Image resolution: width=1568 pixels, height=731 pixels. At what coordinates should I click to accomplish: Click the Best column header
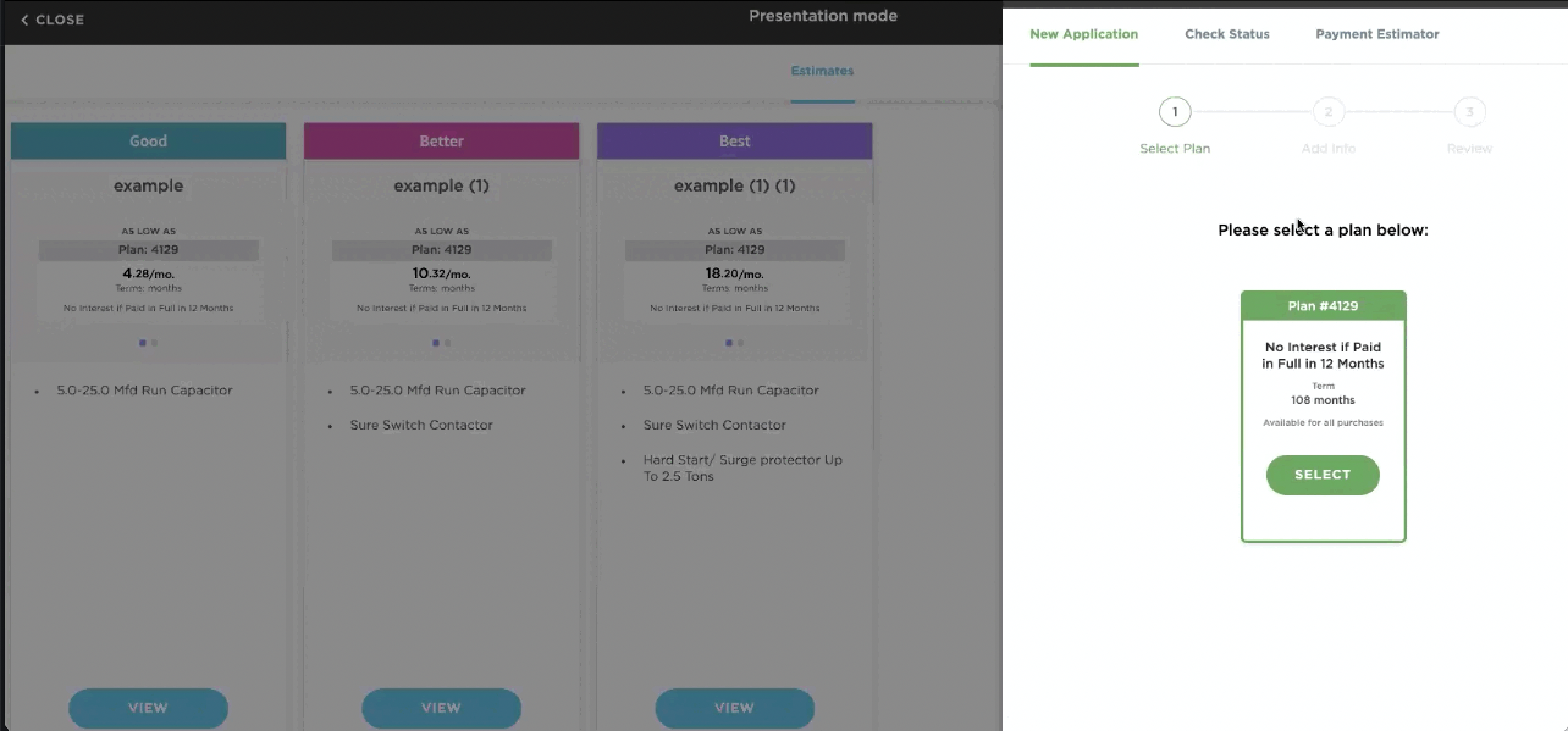(735, 141)
